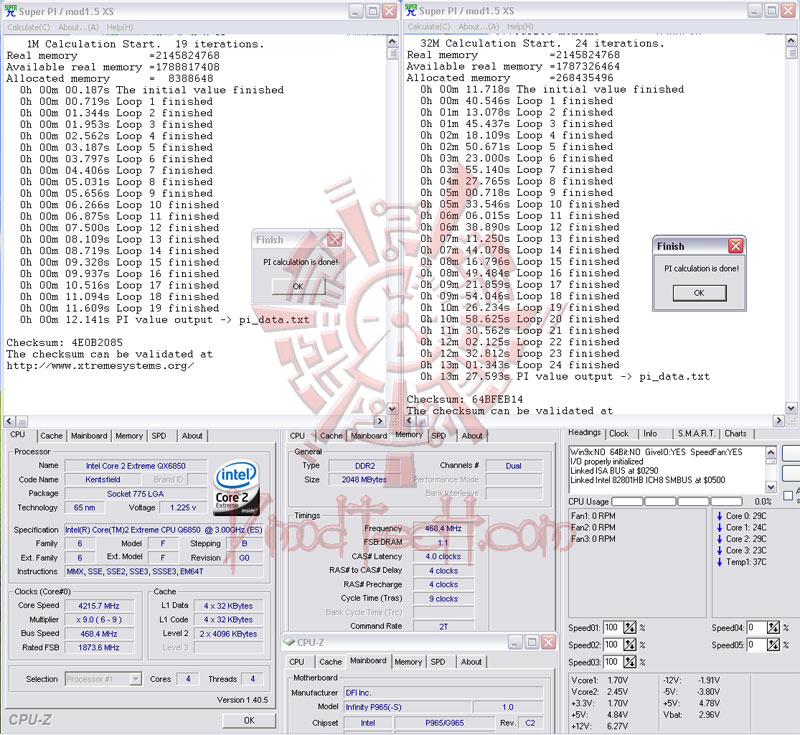Open Help(H) menu in right Super PI window
The height and width of the screenshot is (735, 800).
[520, 27]
